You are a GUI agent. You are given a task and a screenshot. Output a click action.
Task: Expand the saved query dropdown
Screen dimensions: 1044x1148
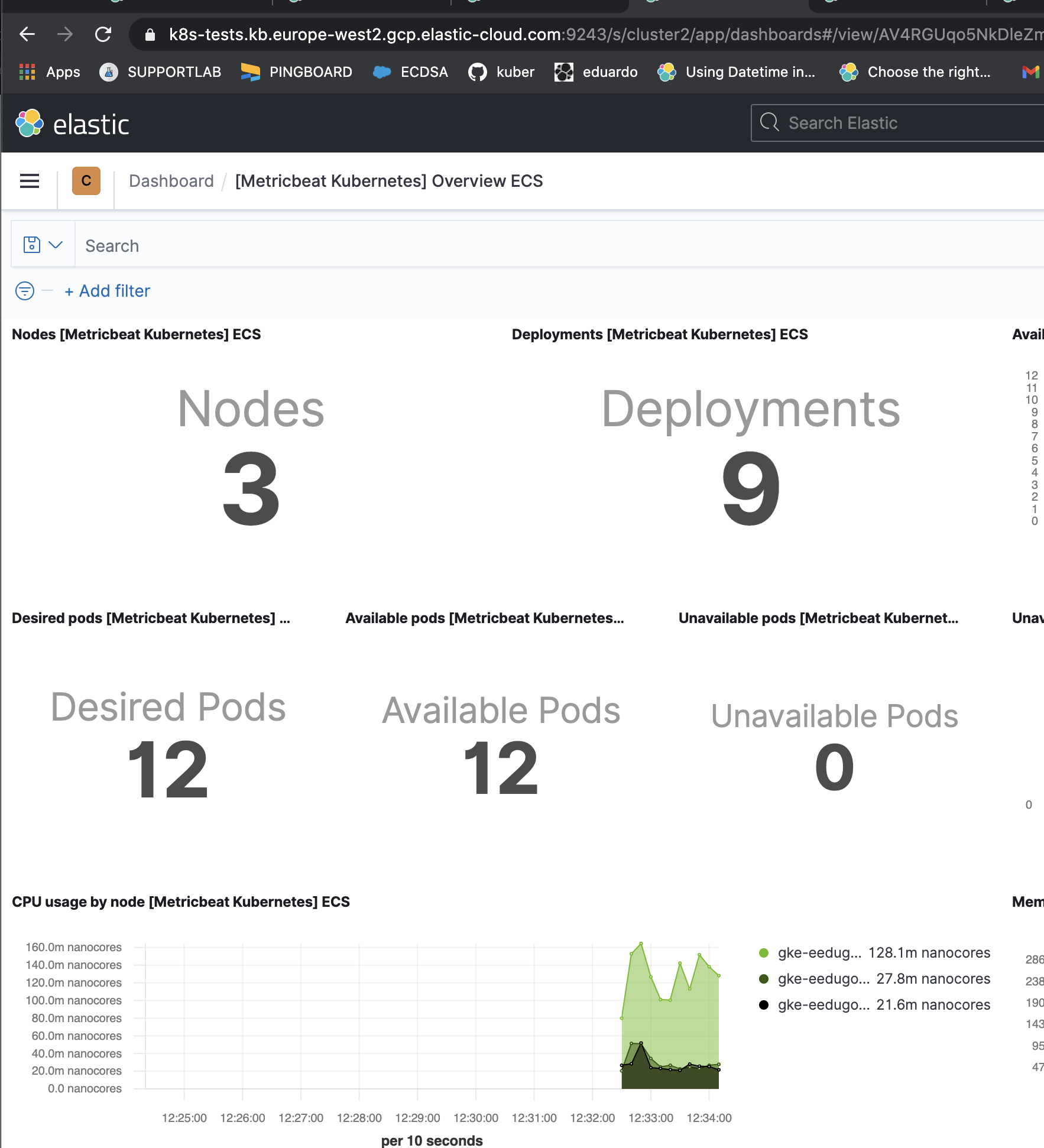coord(43,245)
